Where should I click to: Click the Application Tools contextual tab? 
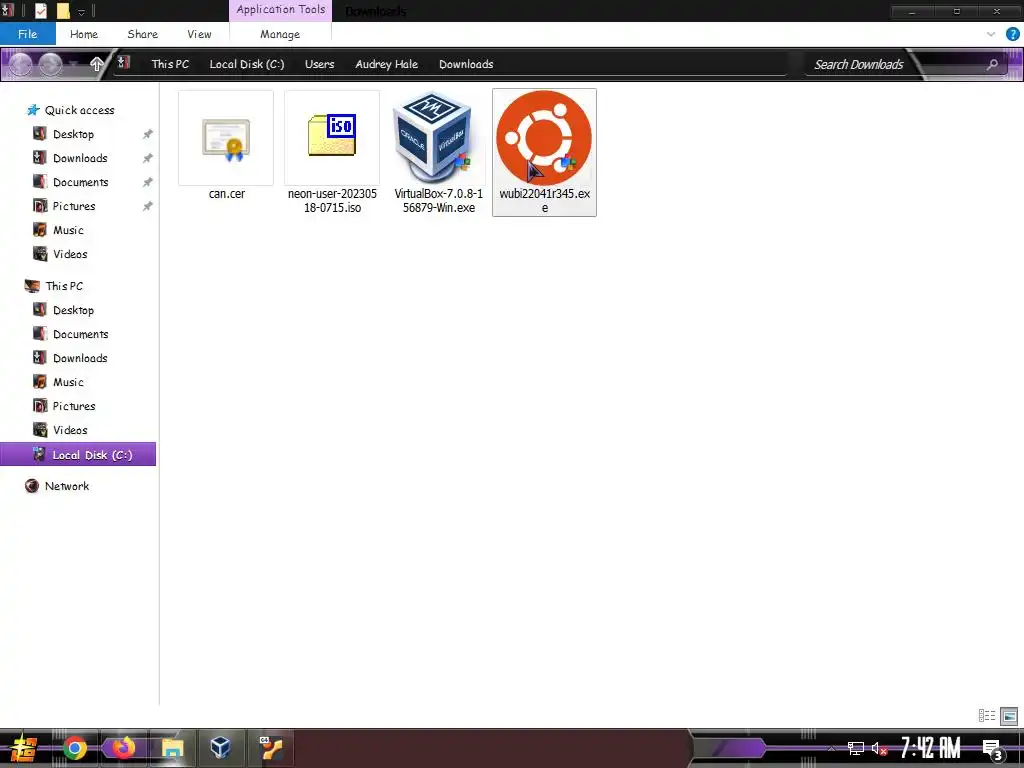point(281,10)
